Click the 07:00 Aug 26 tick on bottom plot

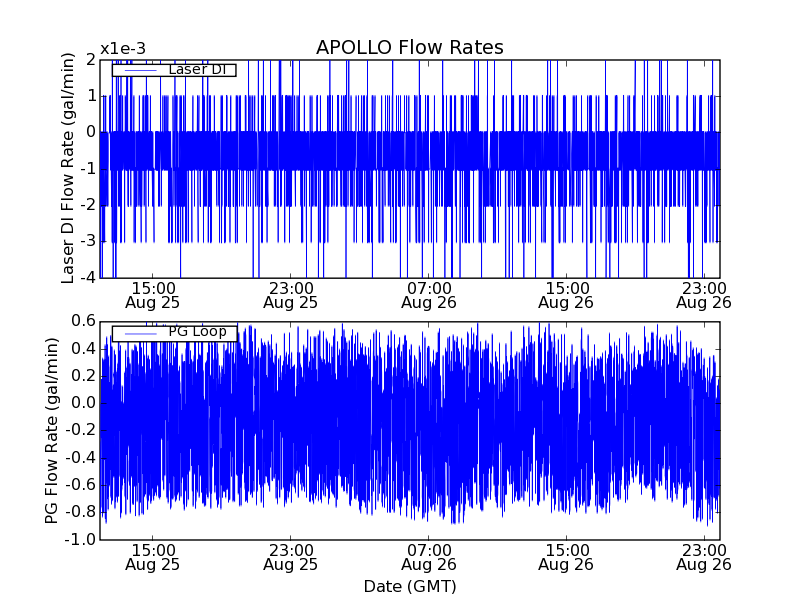click(428, 557)
